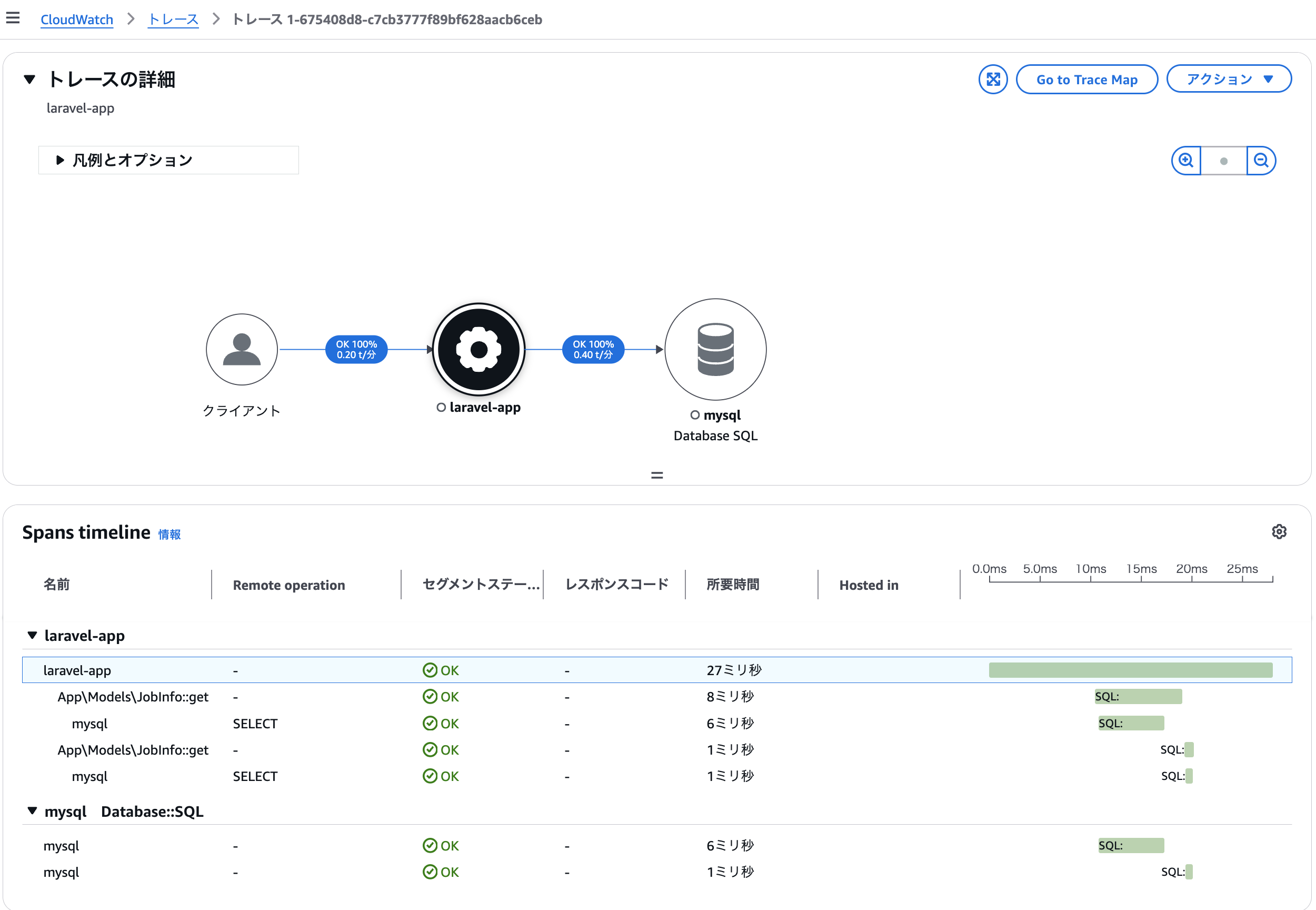Click the Hosted in column header
The width and height of the screenshot is (1316, 910).
pos(869,585)
